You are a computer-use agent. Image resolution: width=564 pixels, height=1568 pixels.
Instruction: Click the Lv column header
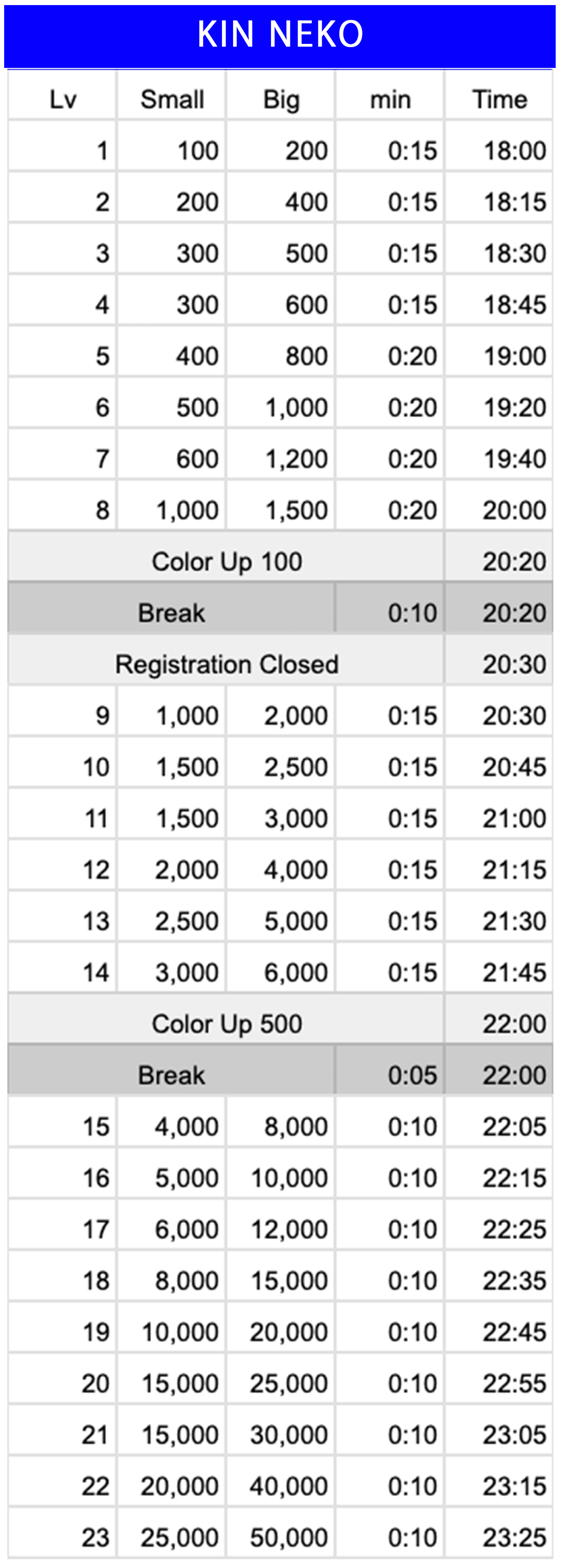pyautogui.click(x=63, y=100)
